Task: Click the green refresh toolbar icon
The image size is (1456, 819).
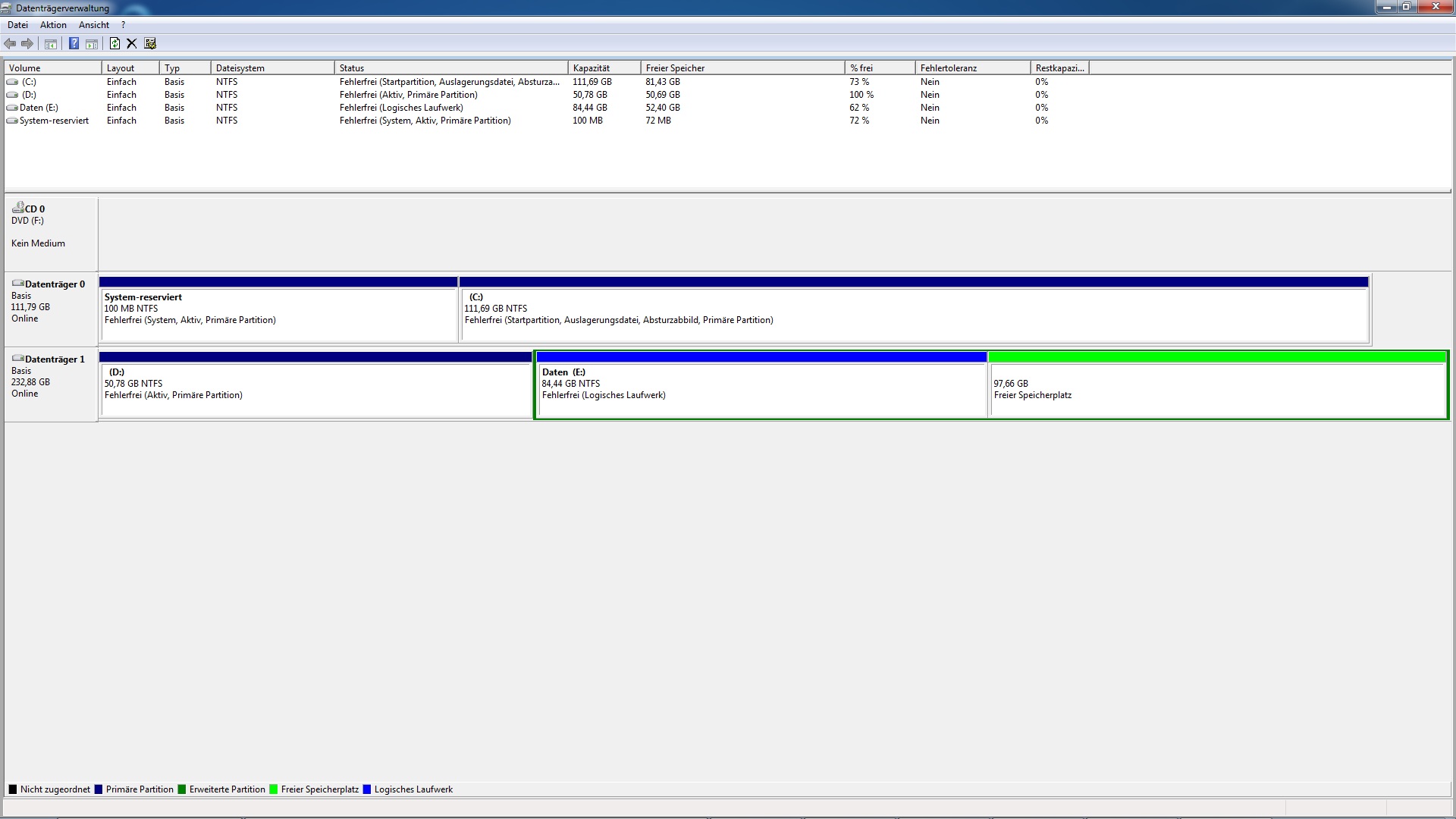Action: click(x=115, y=44)
